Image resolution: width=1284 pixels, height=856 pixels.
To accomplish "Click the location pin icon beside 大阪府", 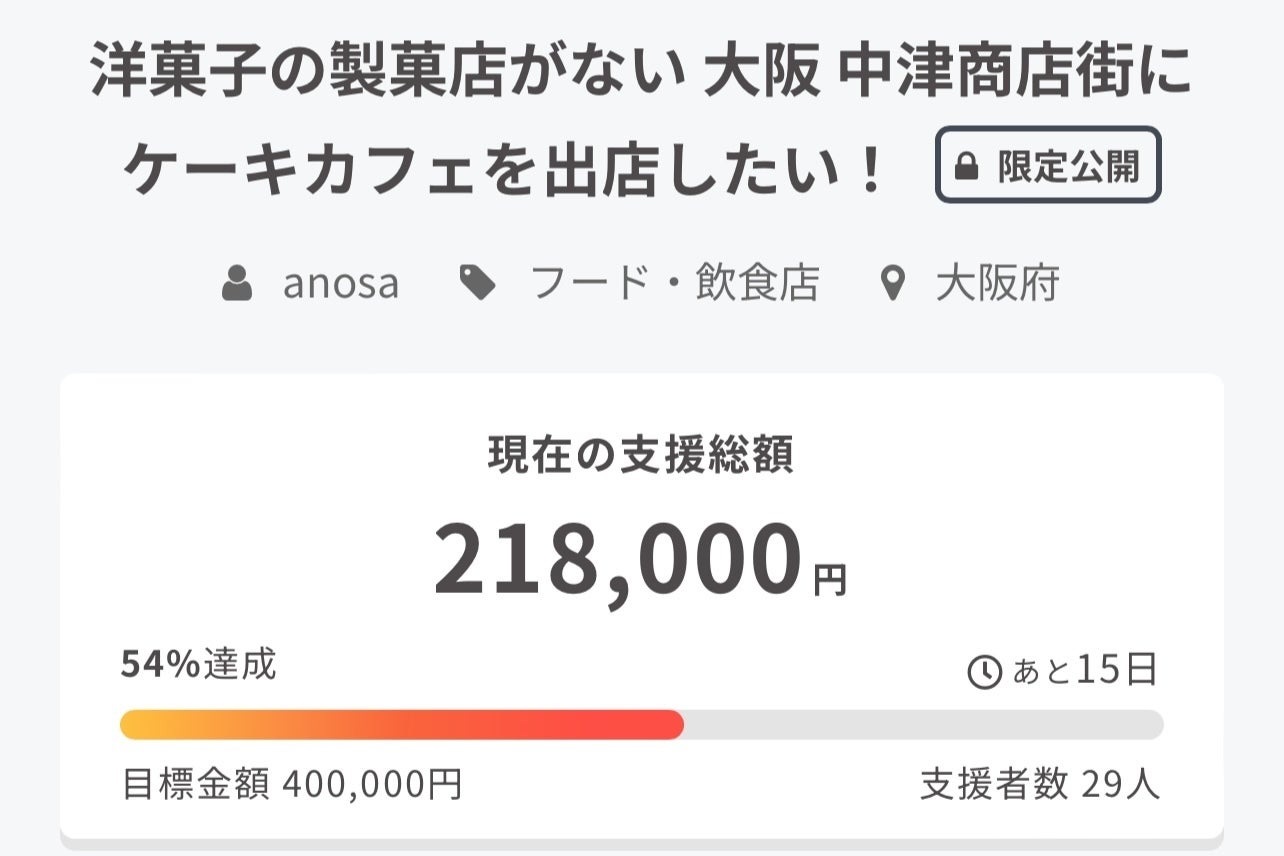I will (x=891, y=284).
